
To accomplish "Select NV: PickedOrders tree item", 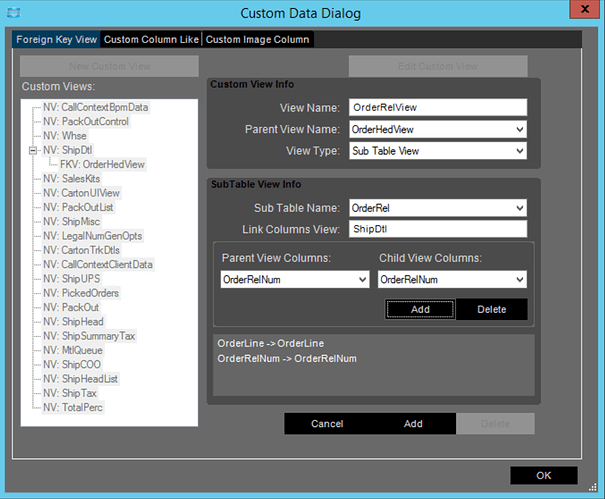I will [81, 293].
